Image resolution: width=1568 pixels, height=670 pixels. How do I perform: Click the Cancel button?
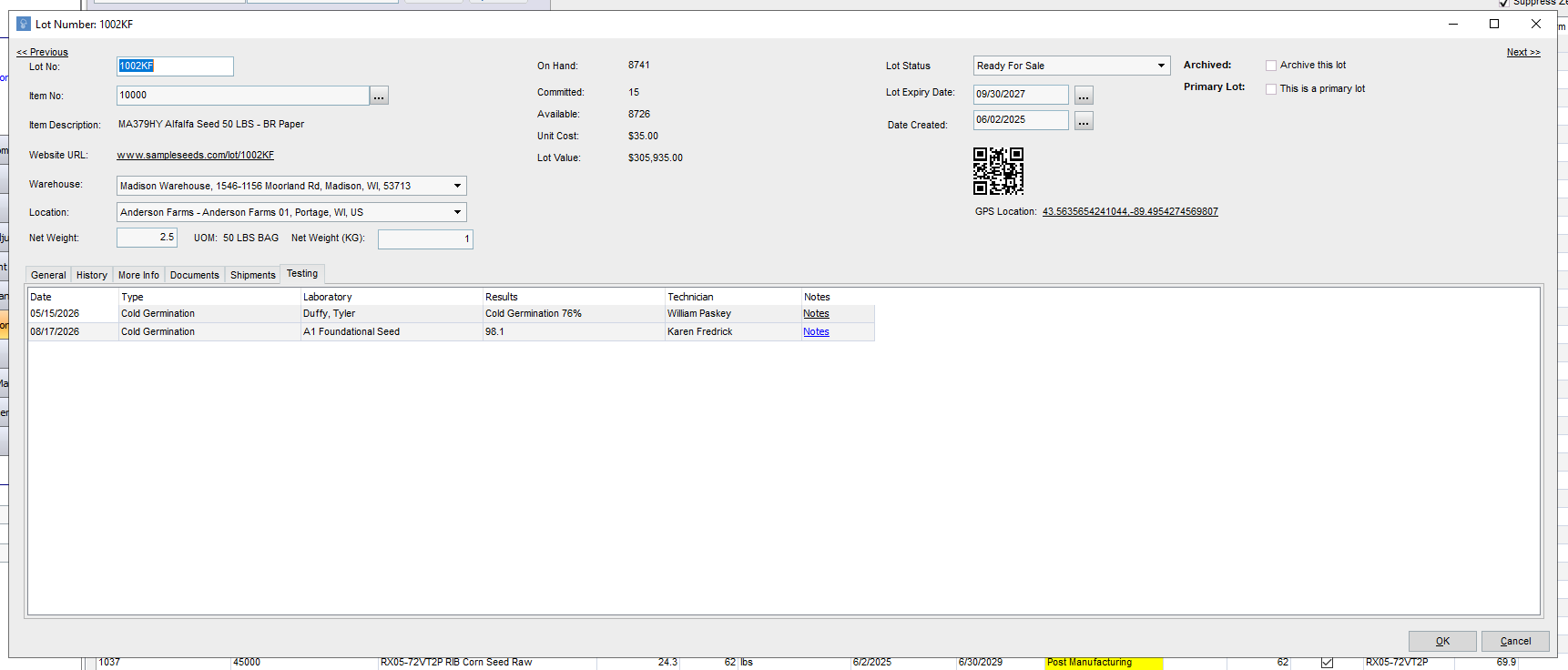coord(1515,641)
